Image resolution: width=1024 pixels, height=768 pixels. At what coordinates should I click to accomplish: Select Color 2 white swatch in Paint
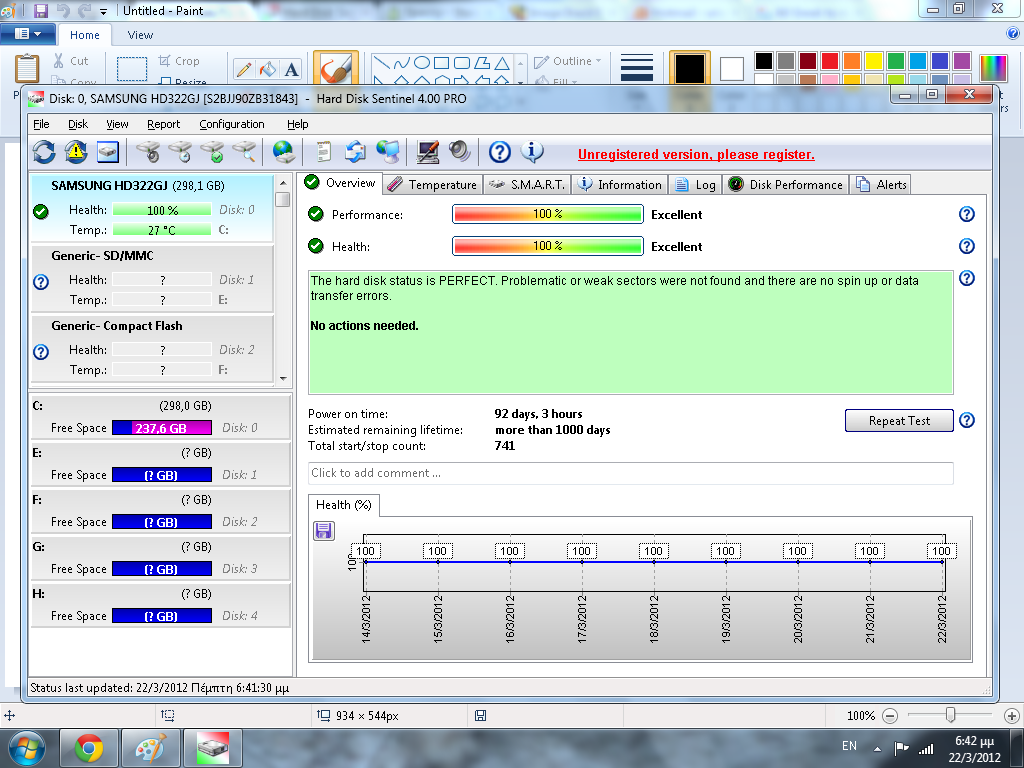click(x=731, y=69)
